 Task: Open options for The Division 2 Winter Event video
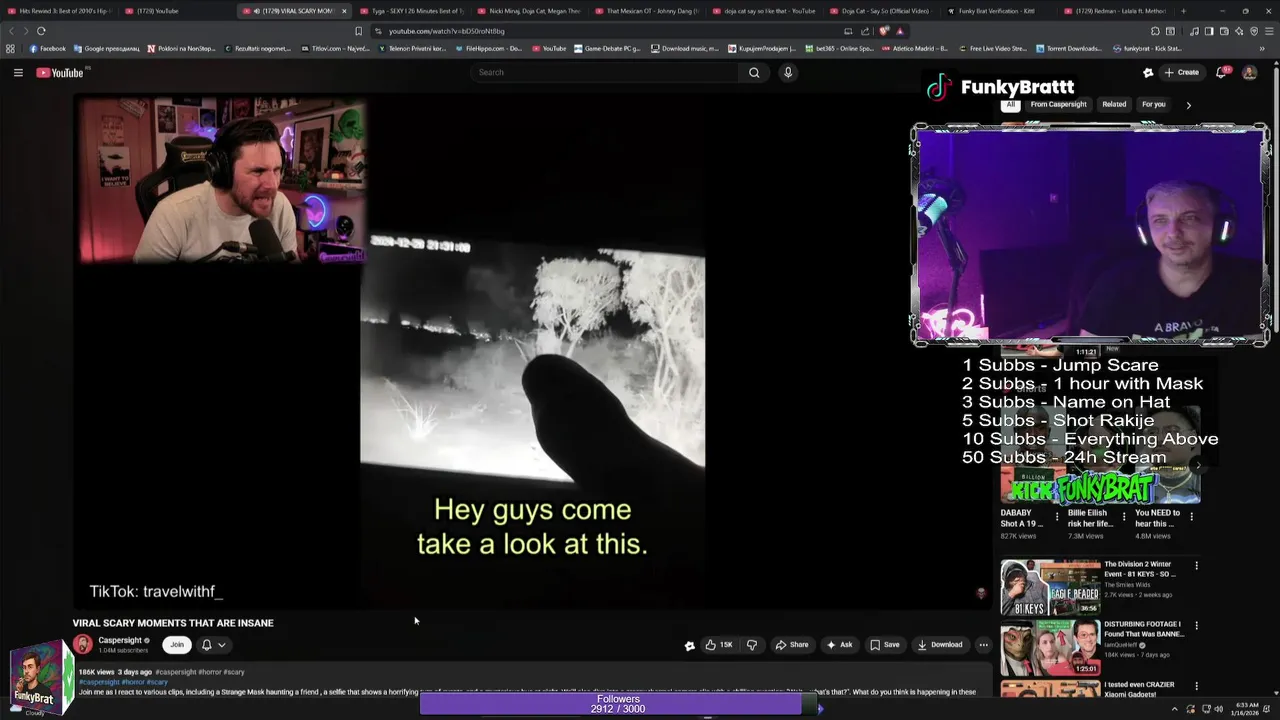(x=1196, y=566)
